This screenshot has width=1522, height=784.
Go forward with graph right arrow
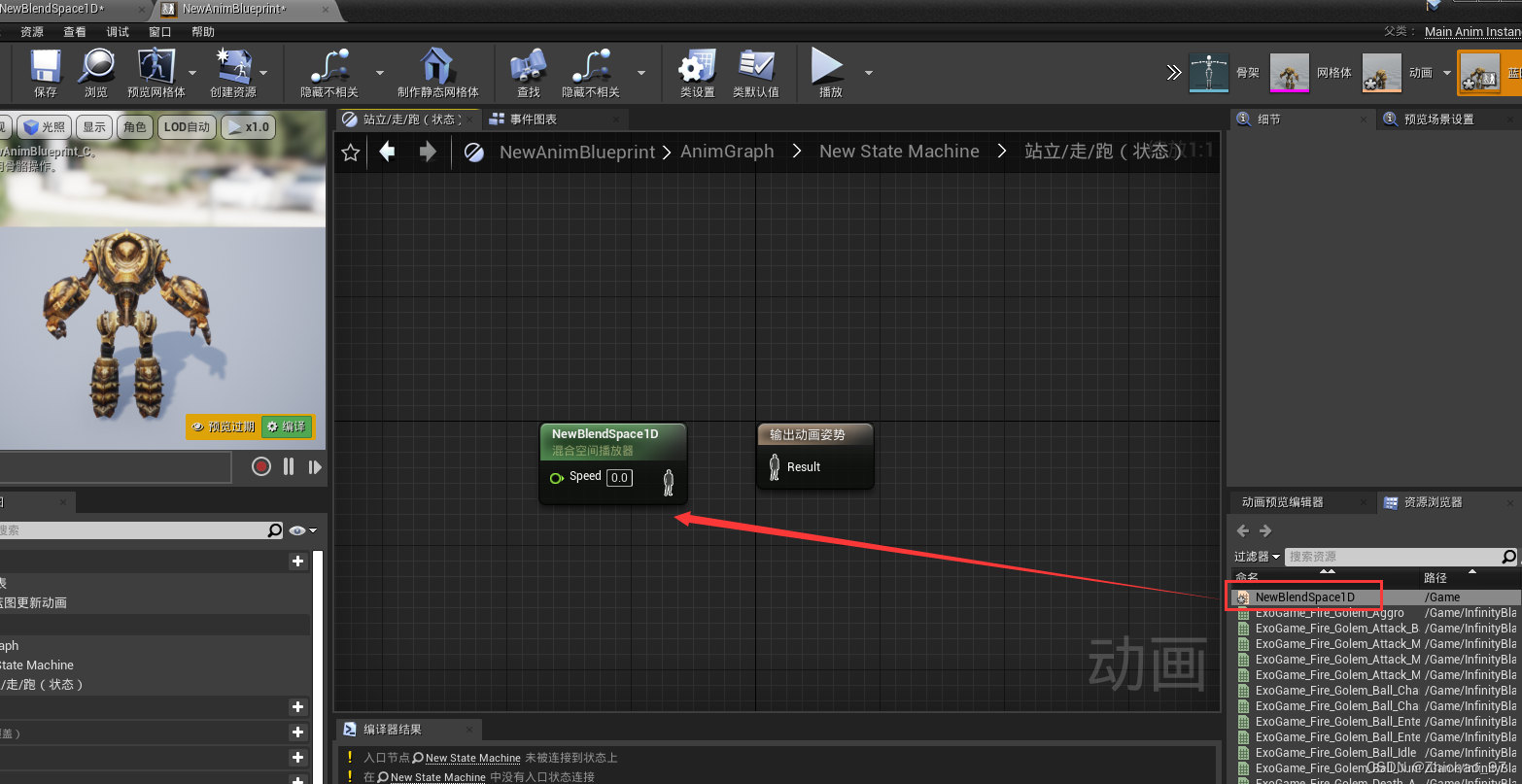[x=428, y=152]
